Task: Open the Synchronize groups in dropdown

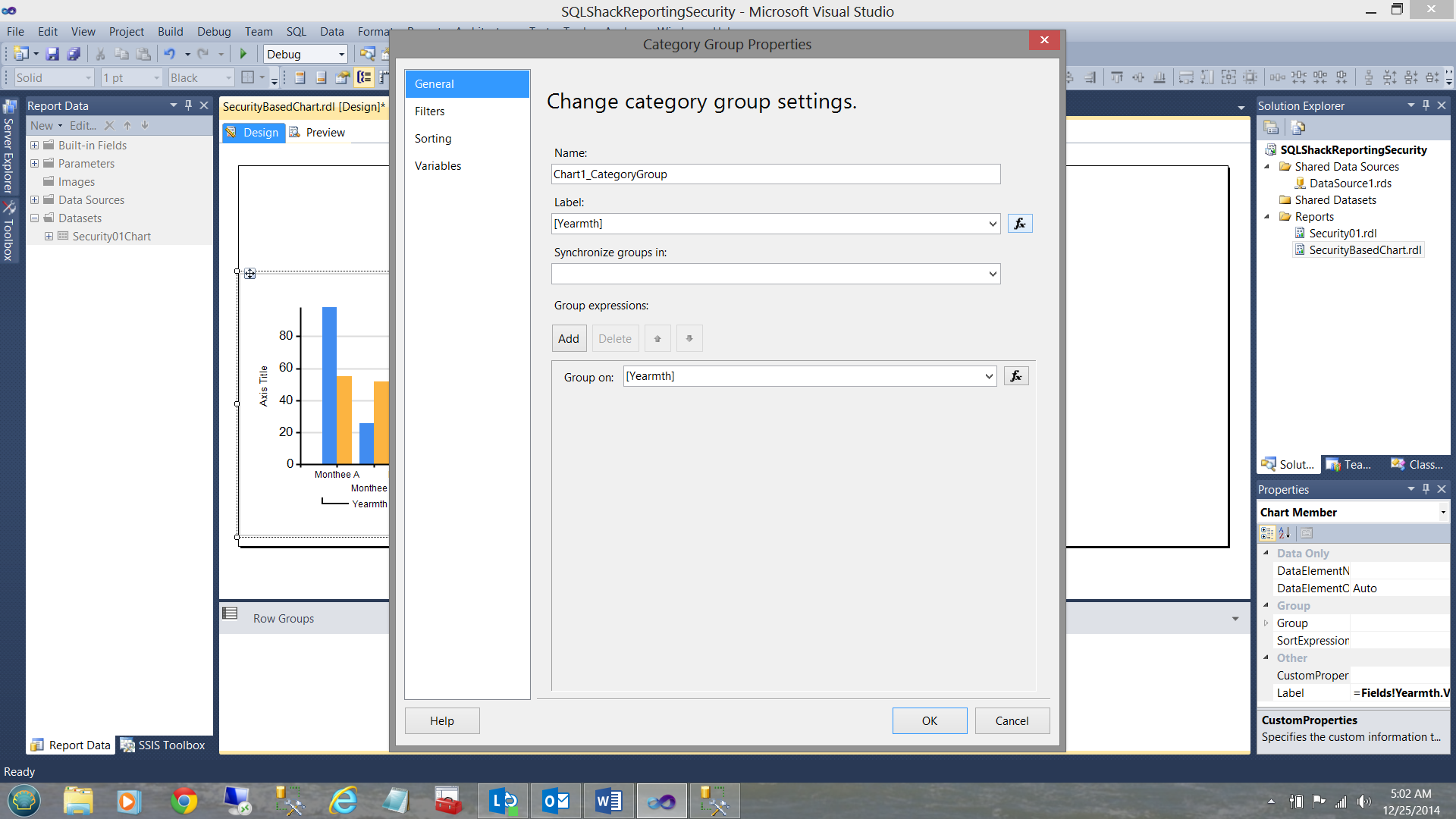Action: [x=992, y=274]
